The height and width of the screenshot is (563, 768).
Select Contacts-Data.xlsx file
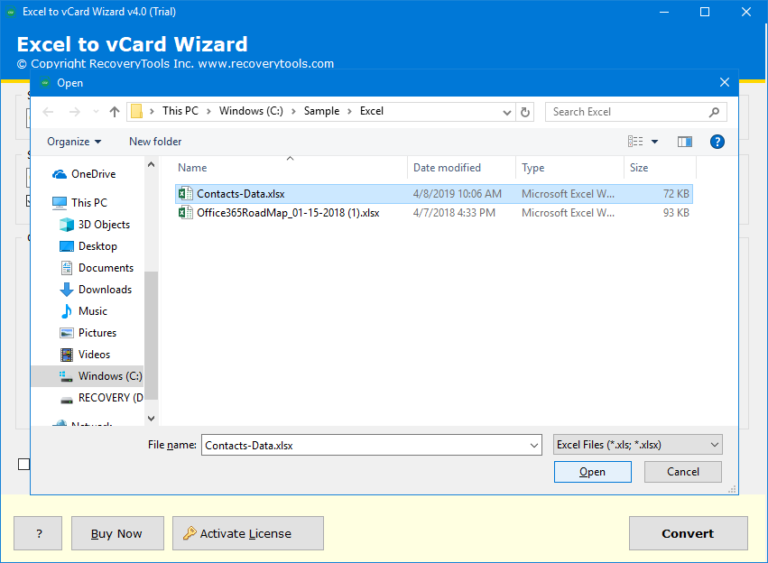coord(434,194)
